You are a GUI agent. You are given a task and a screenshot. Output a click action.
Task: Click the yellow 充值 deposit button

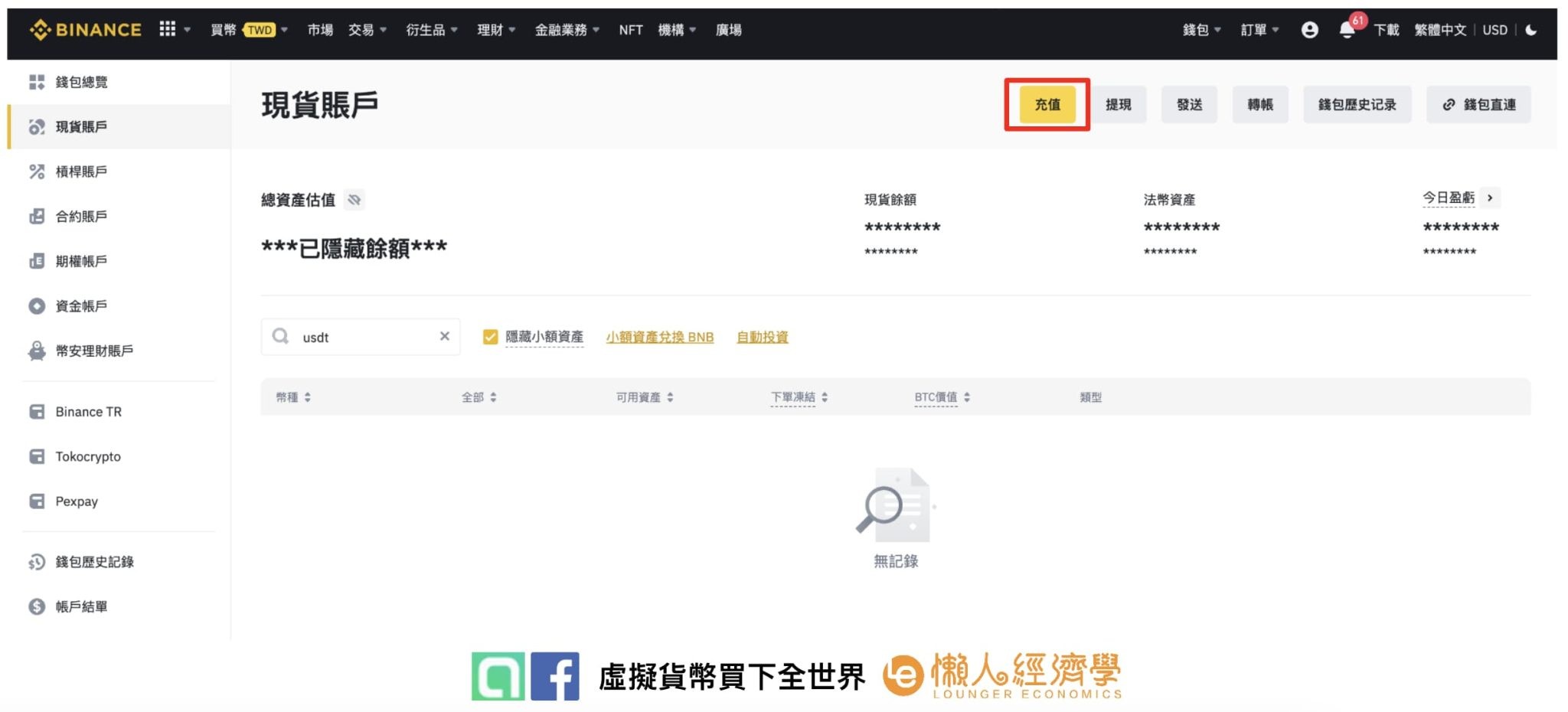coord(1047,105)
